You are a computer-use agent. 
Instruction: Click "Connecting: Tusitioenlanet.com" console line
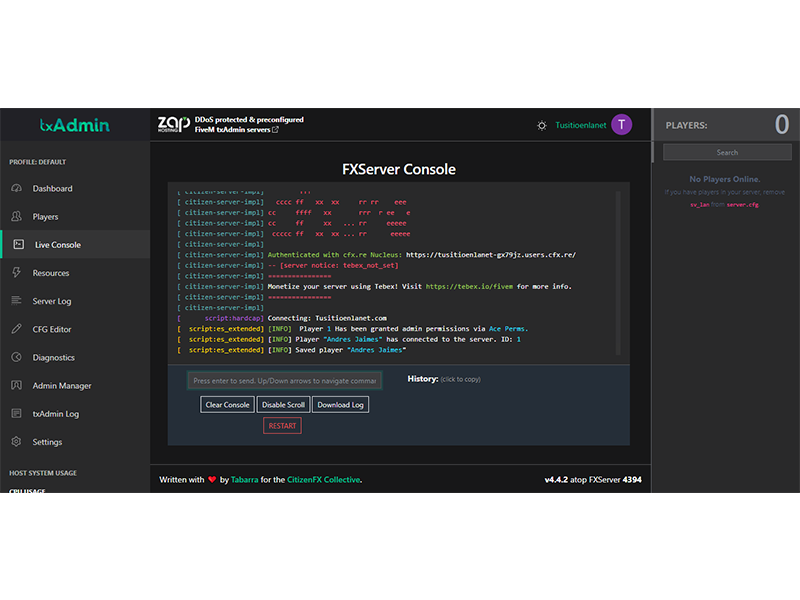[x=327, y=318]
